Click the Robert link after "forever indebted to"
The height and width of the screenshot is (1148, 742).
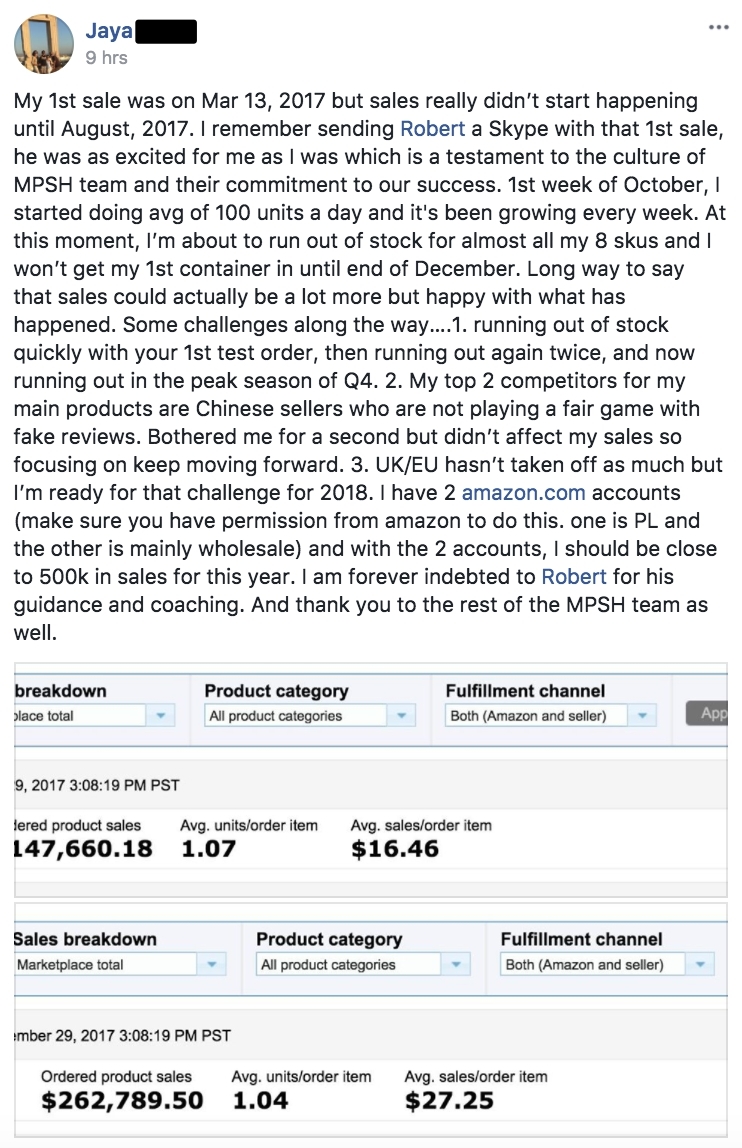point(573,576)
